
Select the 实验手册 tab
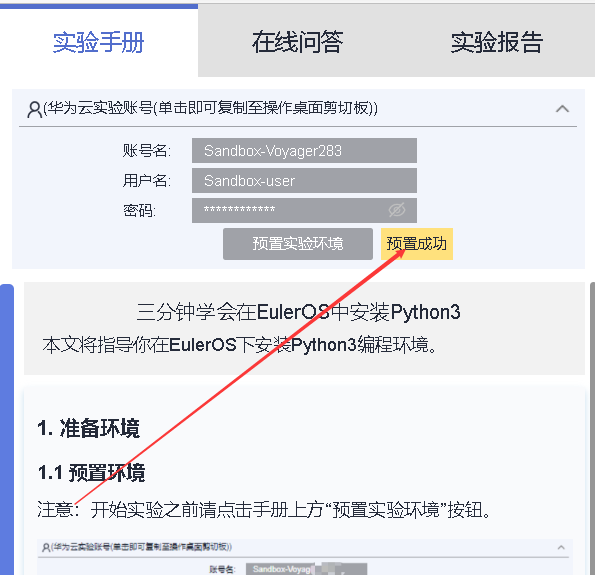click(99, 42)
